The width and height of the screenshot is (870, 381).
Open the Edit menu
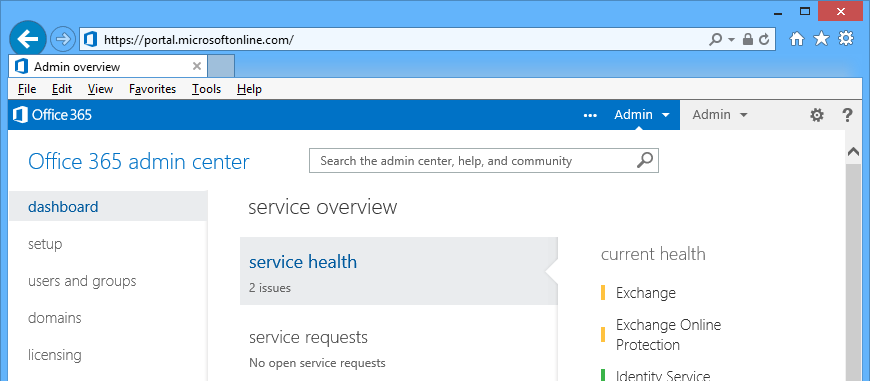62,89
